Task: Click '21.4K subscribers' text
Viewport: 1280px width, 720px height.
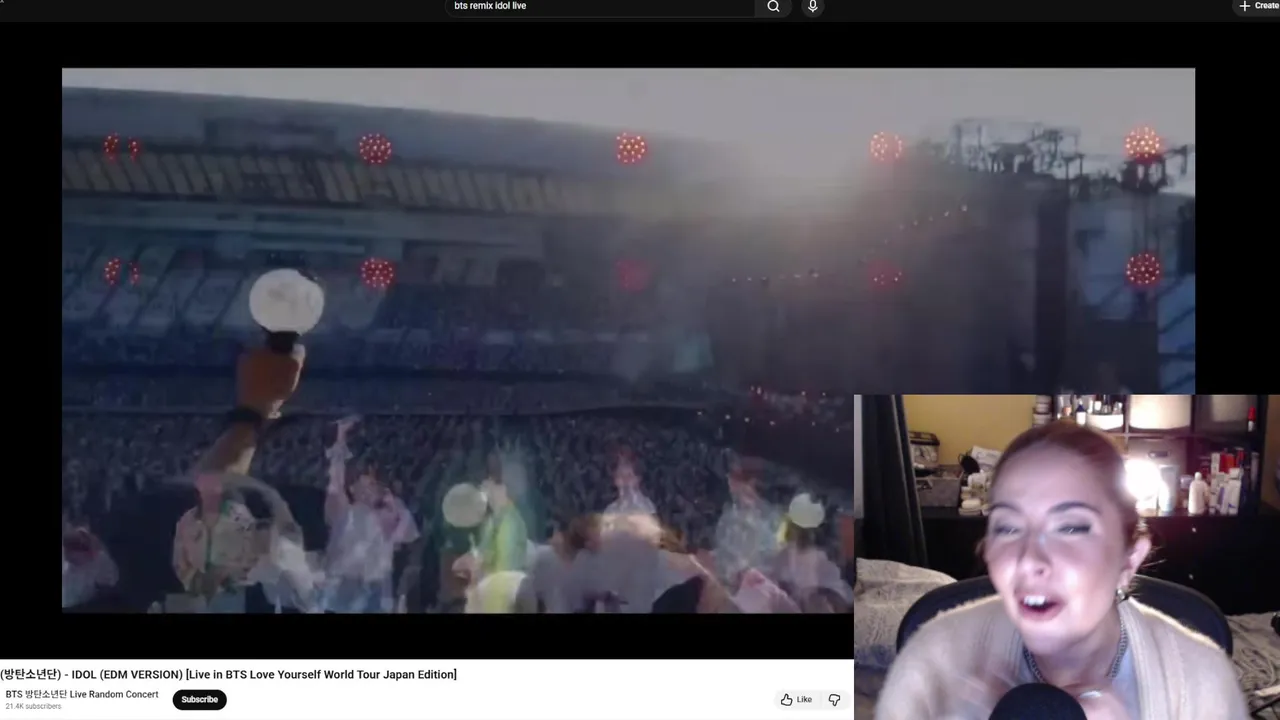Action: click(x=33, y=706)
